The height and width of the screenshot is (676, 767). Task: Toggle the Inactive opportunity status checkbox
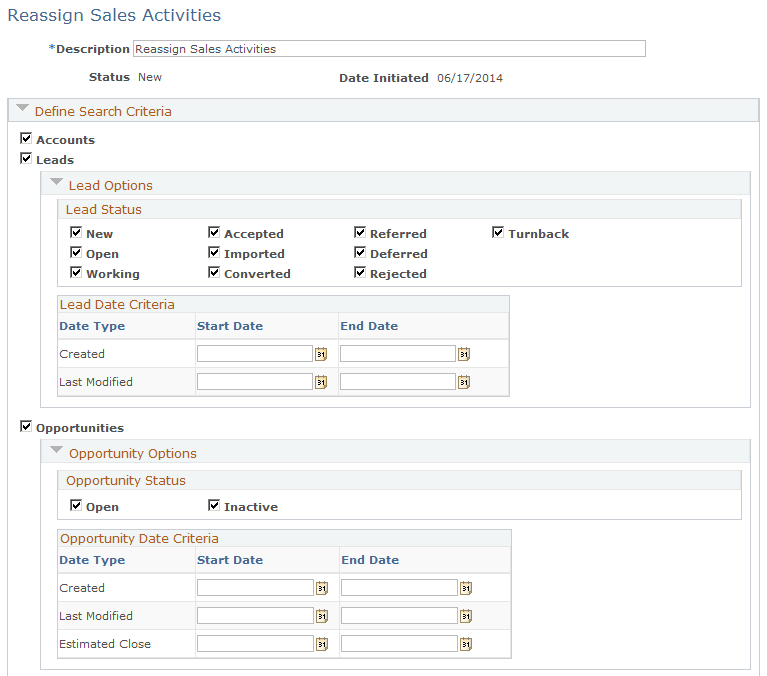click(214, 505)
